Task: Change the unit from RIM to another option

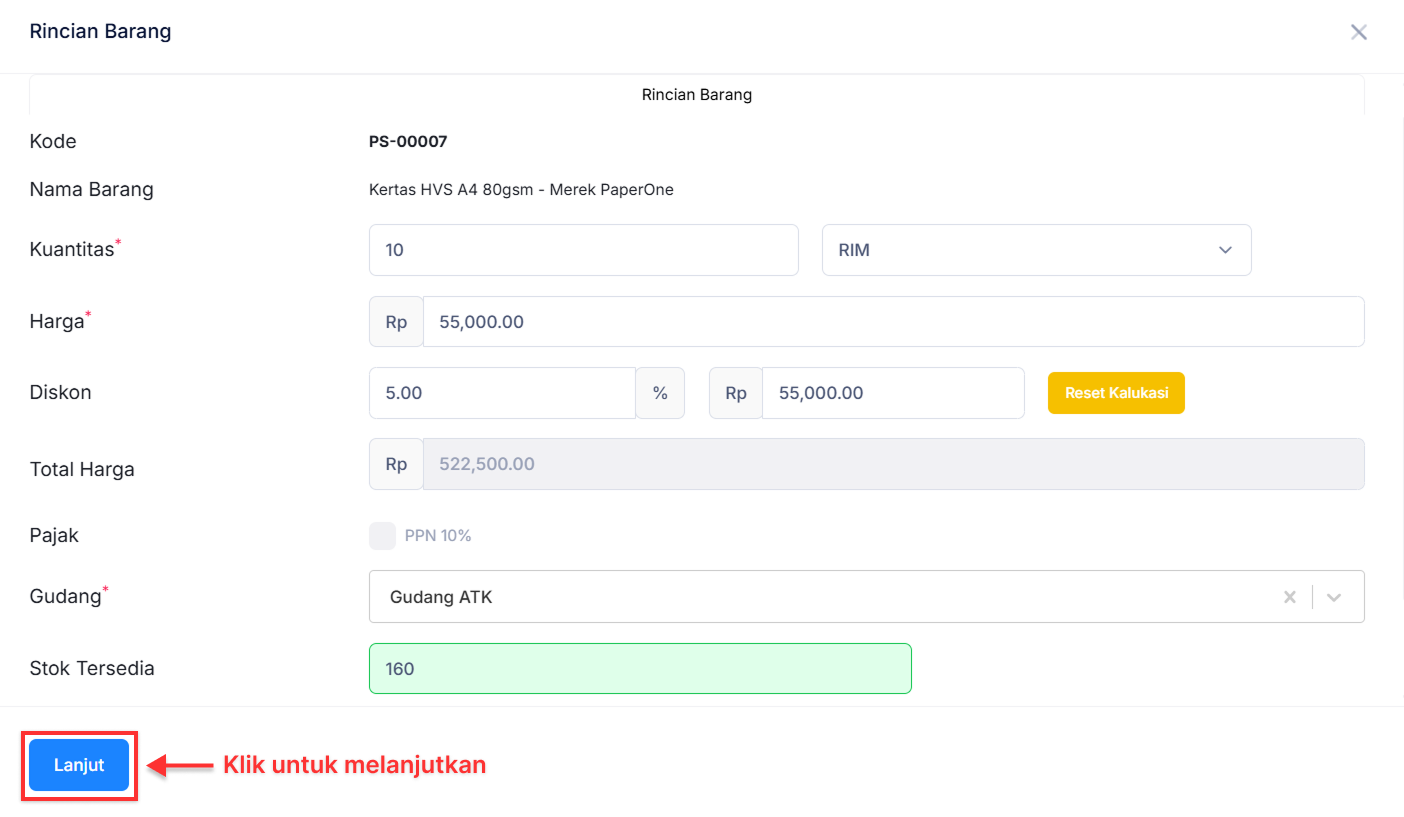Action: pyautogui.click(x=1036, y=250)
